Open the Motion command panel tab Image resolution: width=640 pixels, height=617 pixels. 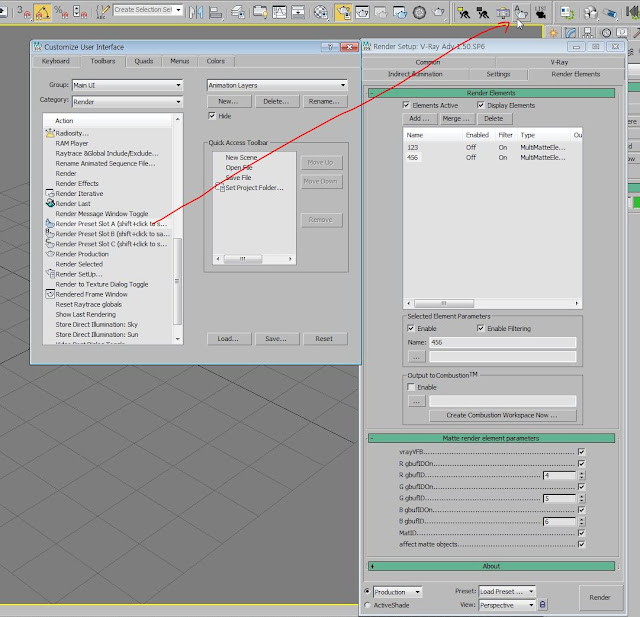606,33
